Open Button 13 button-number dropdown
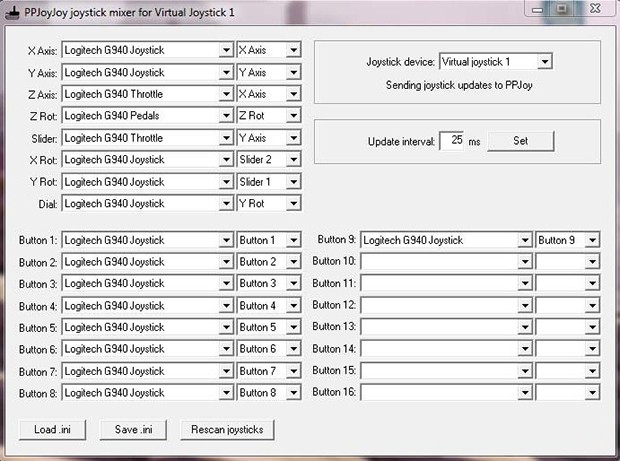The height and width of the screenshot is (461, 620). click(x=592, y=328)
